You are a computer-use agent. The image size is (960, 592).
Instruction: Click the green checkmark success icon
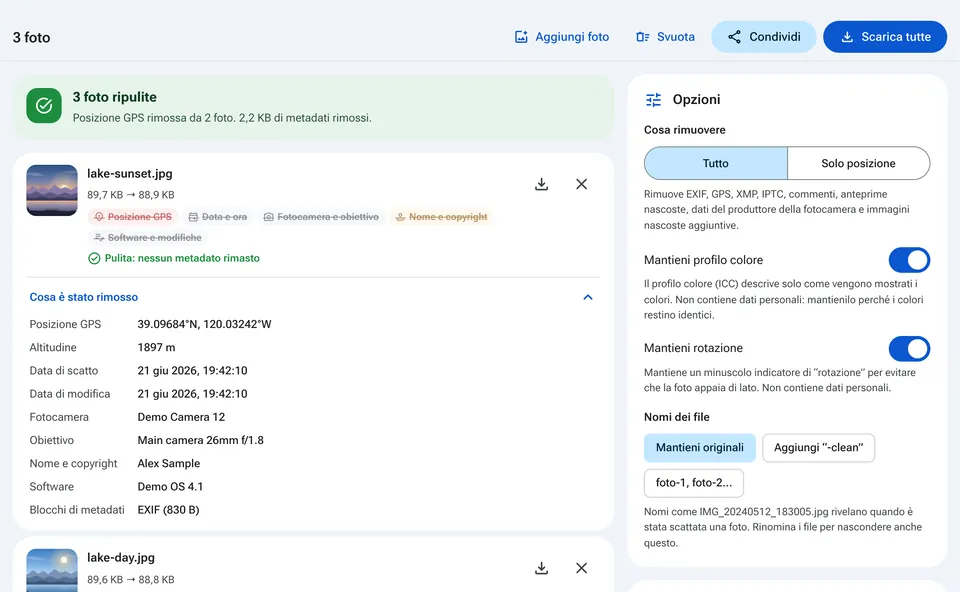(x=44, y=106)
